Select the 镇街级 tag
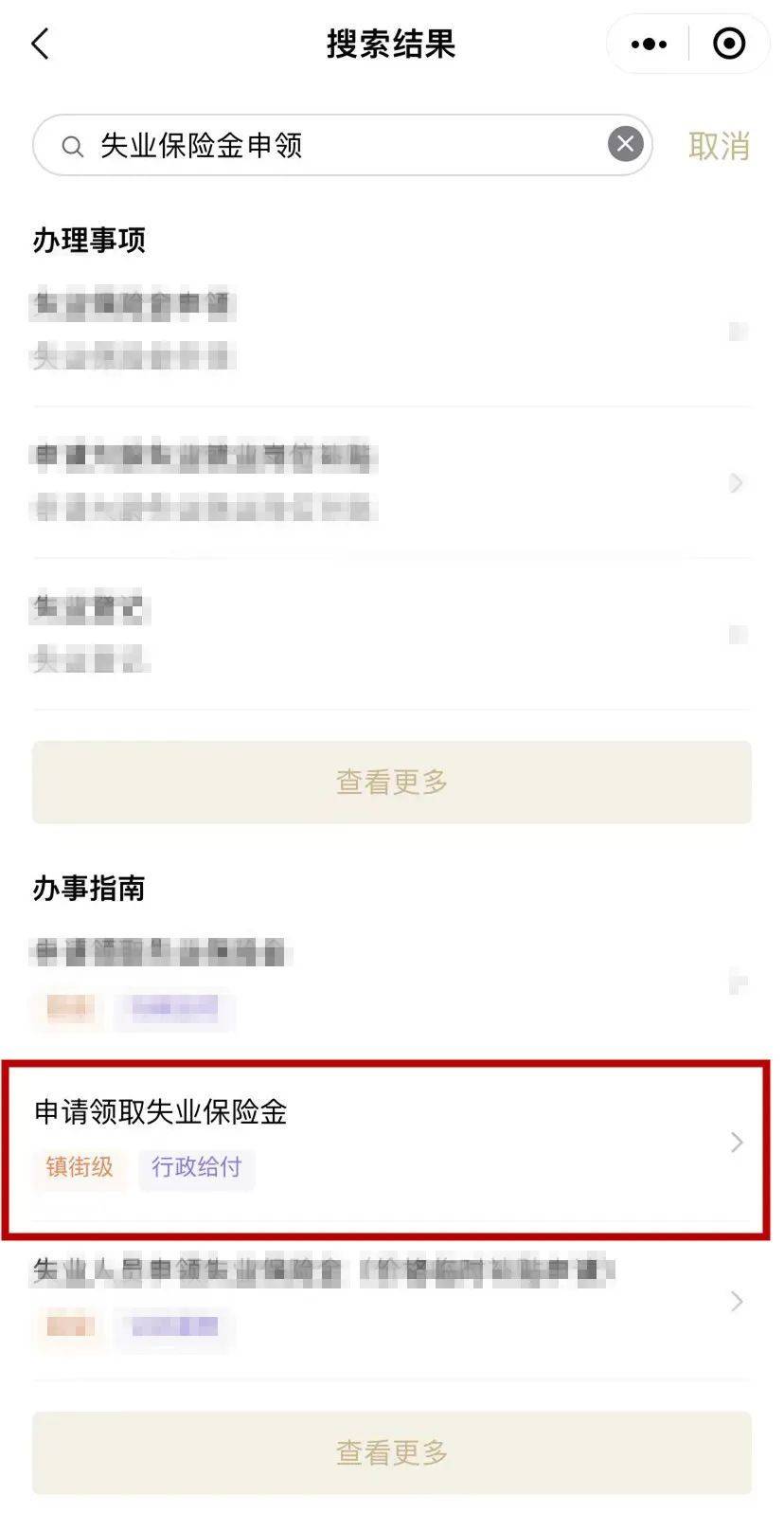The width and height of the screenshot is (784, 1531). tap(80, 1166)
